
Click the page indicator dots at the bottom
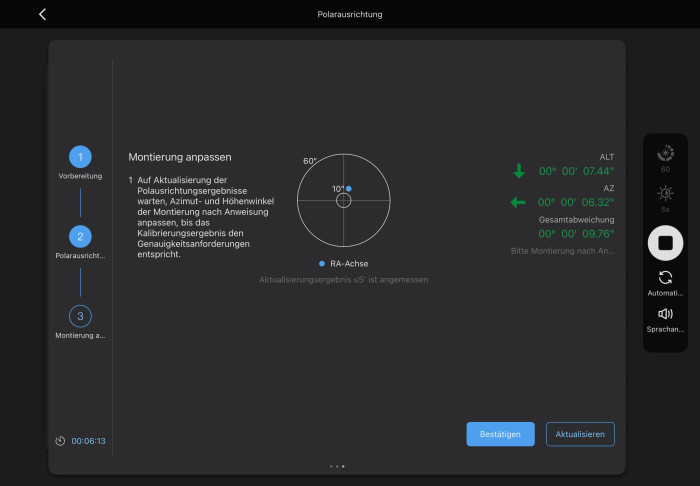pos(337,466)
